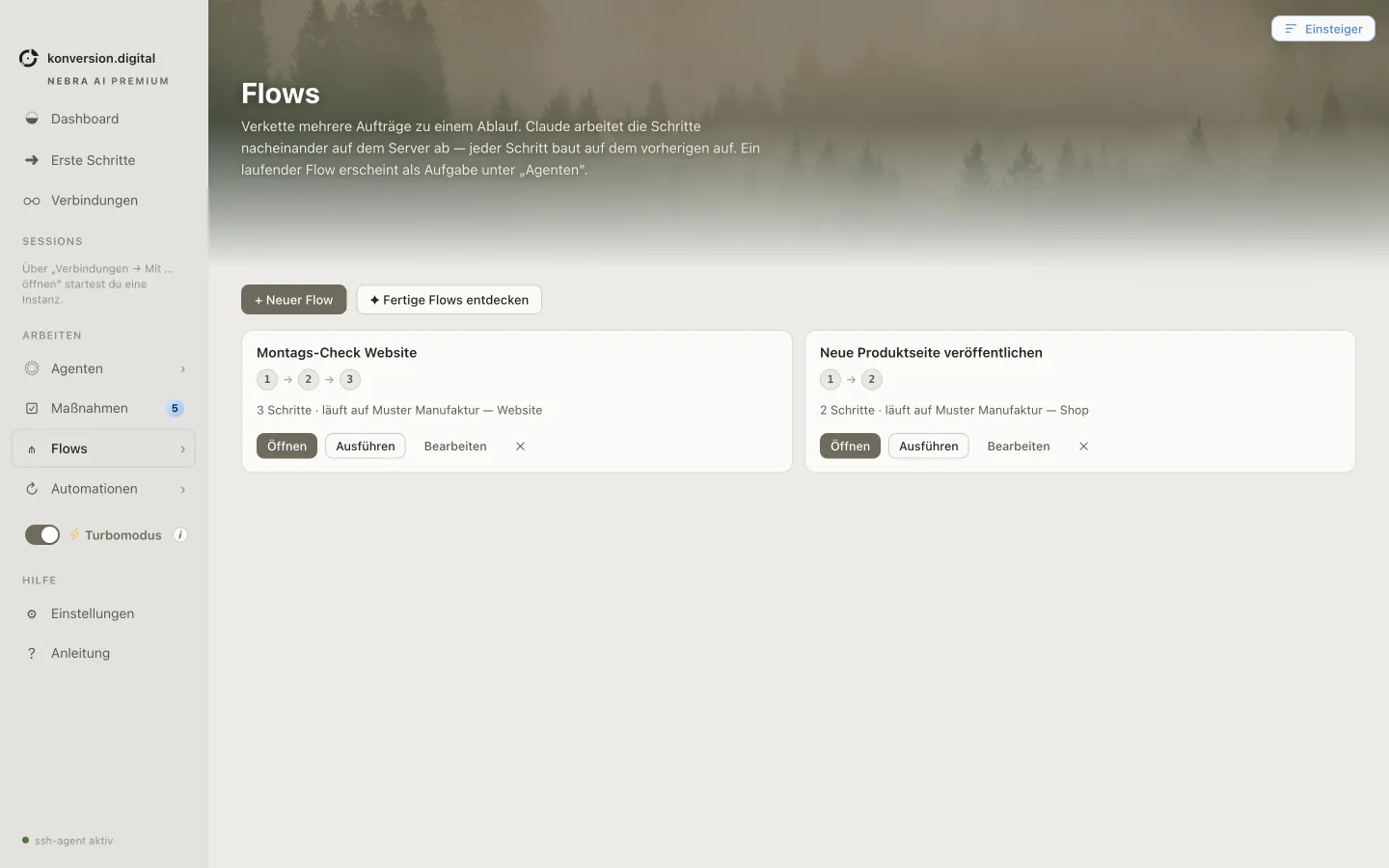Click the Montags-Check Website card title
This screenshot has width=1389, height=868.
337,353
